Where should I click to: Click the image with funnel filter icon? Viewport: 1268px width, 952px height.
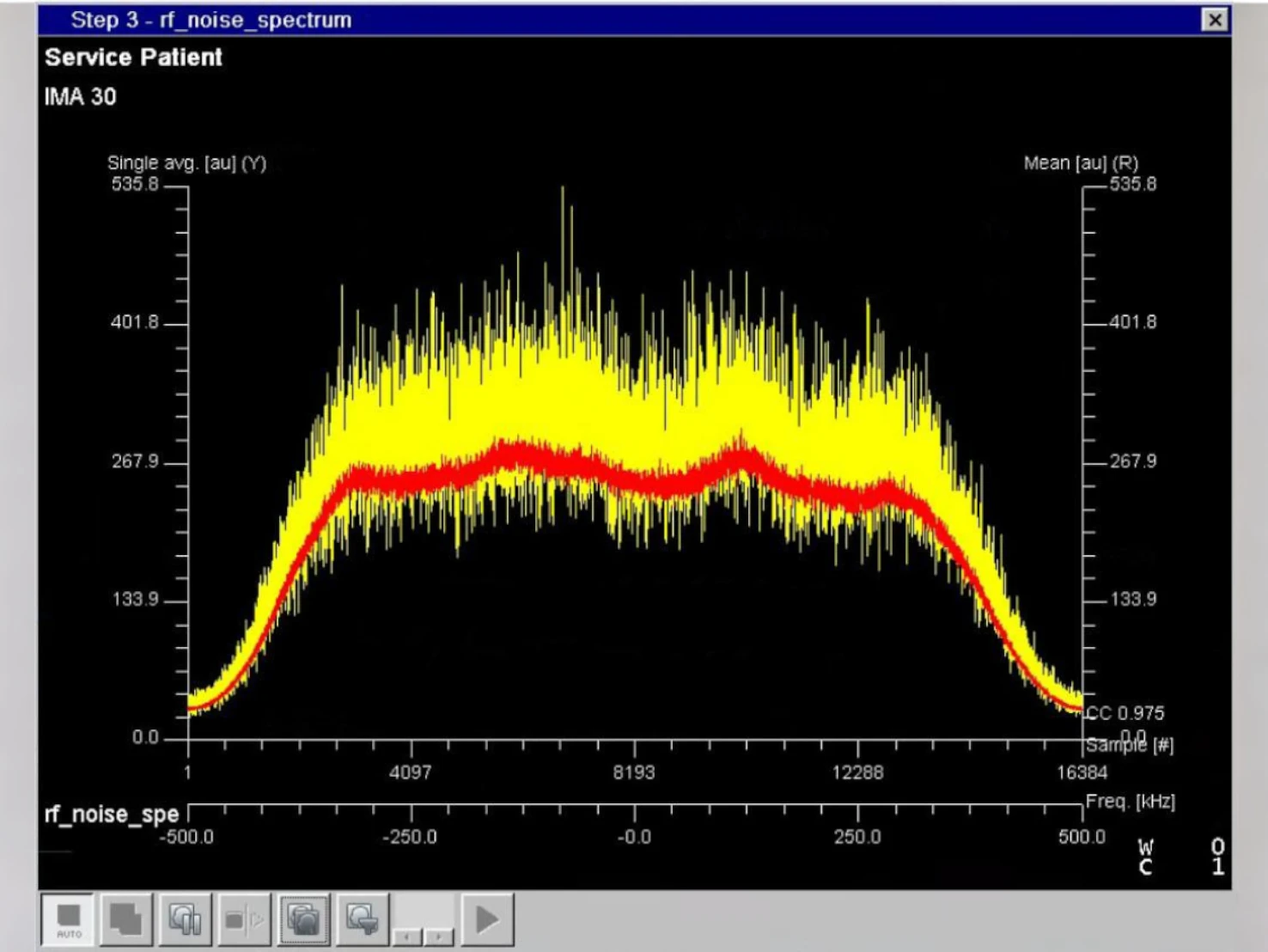tap(363, 919)
